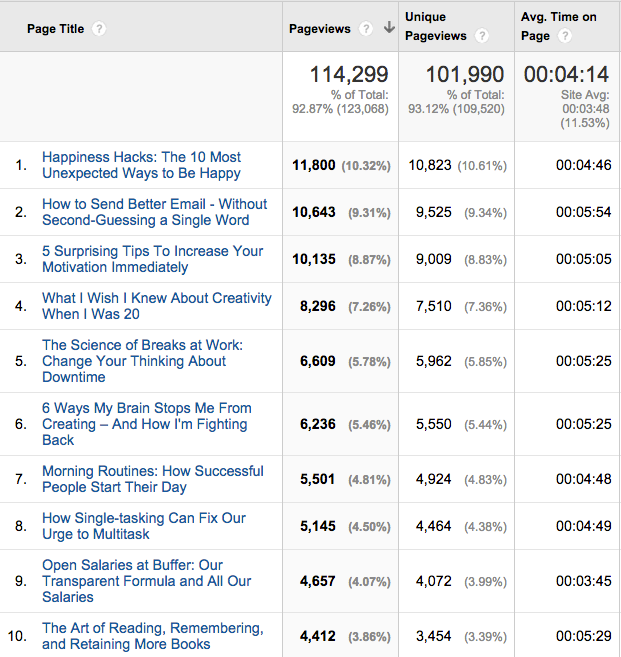The height and width of the screenshot is (657, 621).
Task: Open The Art of Reading, Remembering link
Action: click(x=153, y=636)
